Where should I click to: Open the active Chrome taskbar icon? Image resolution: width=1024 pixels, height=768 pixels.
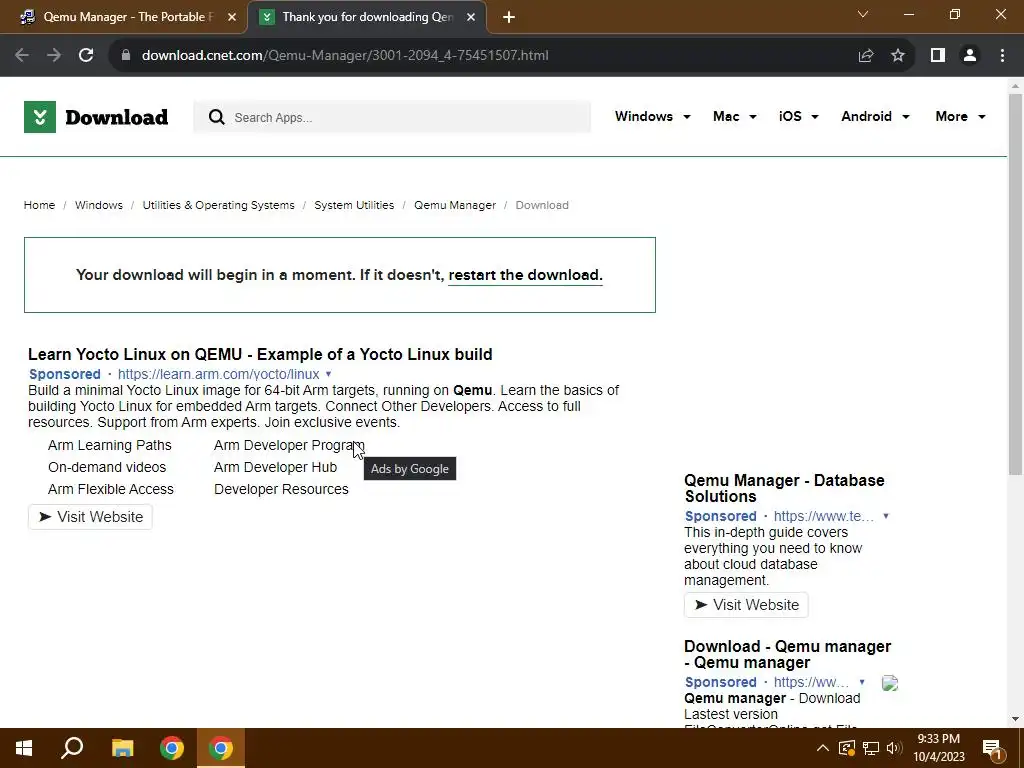tap(221, 748)
